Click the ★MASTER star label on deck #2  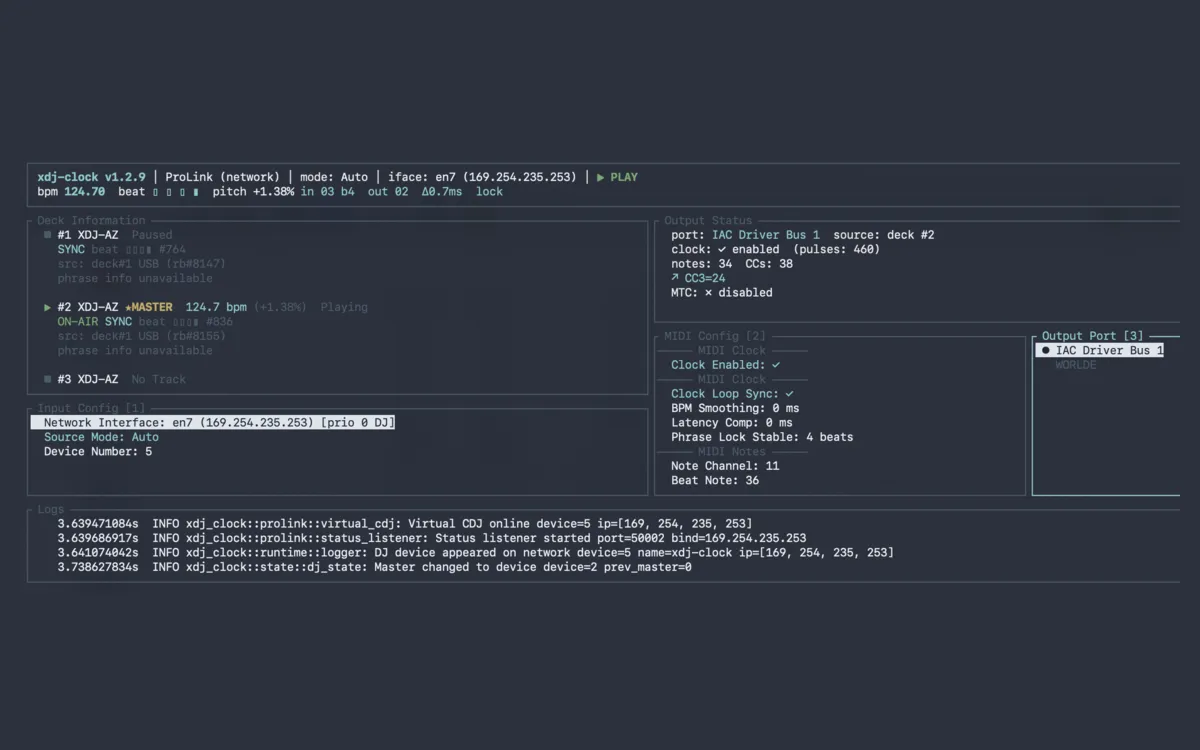coord(148,307)
